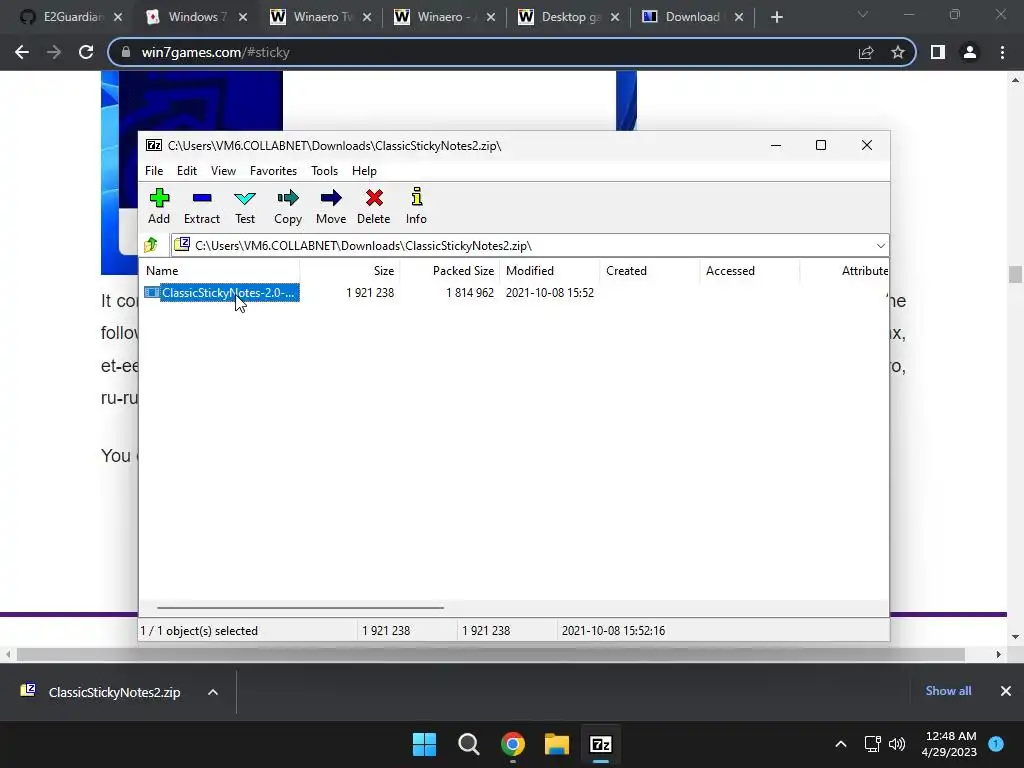The image size is (1024, 768).
Task: Go back in Chrome
Action: coord(22,52)
